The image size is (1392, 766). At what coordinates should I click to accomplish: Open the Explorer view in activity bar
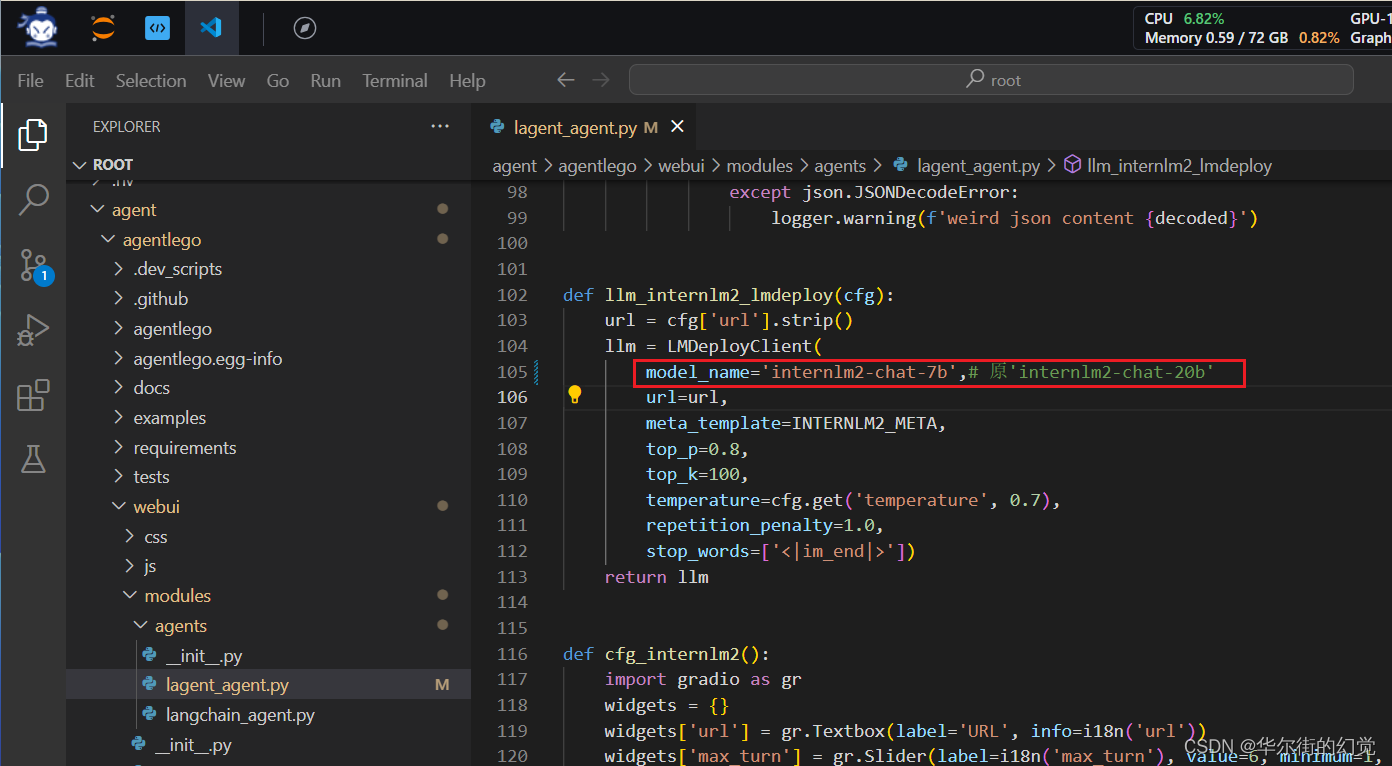point(33,134)
